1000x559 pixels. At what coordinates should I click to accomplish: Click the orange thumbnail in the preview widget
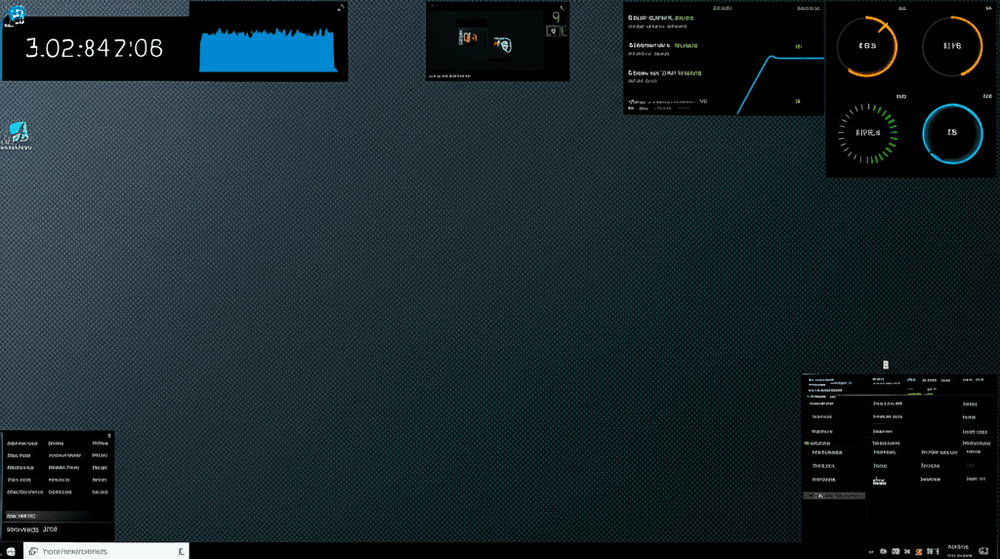click(469, 38)
